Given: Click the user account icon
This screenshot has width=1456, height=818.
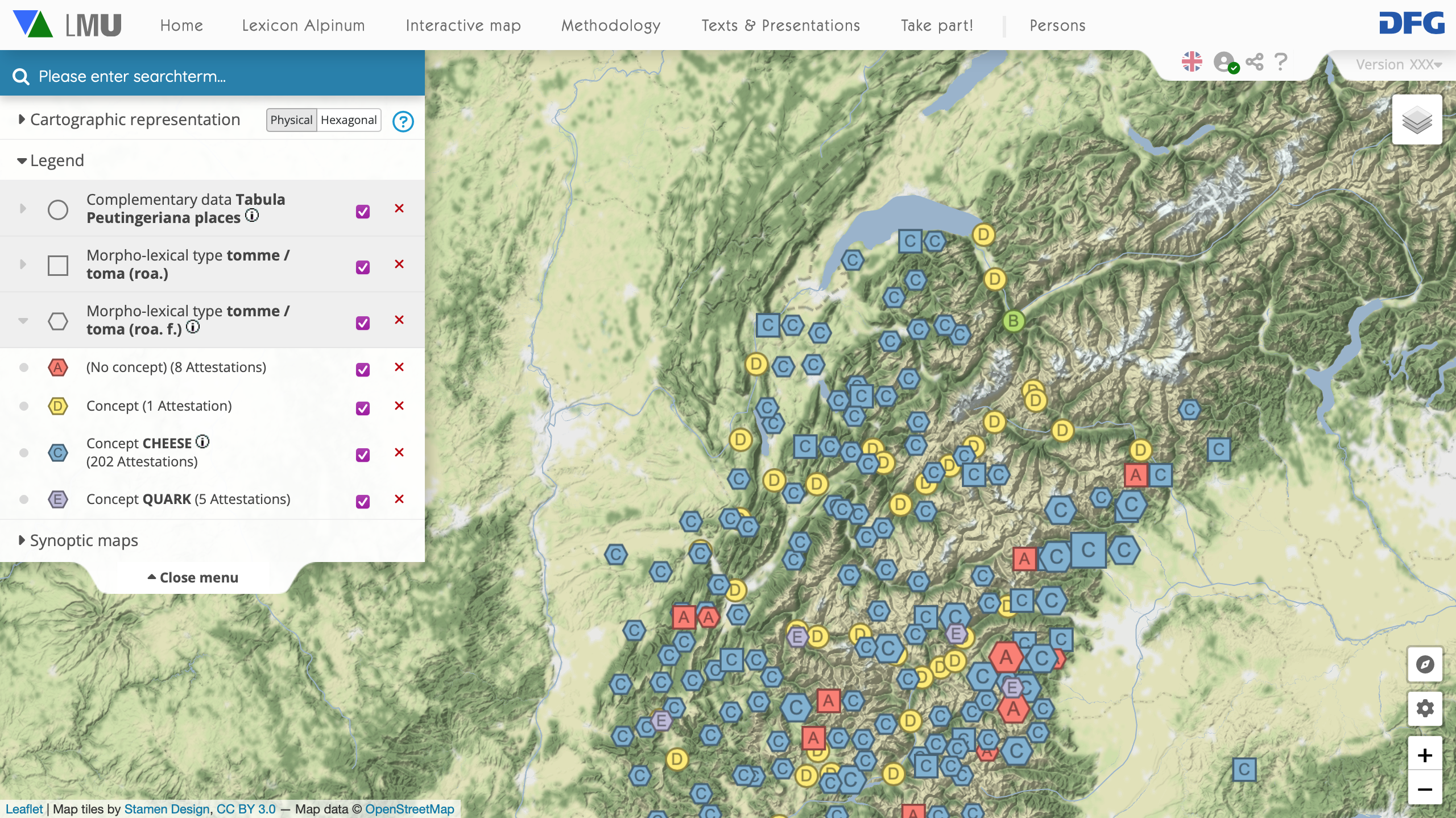Looking at the screenshot, I should click(x=1224, y=61).
